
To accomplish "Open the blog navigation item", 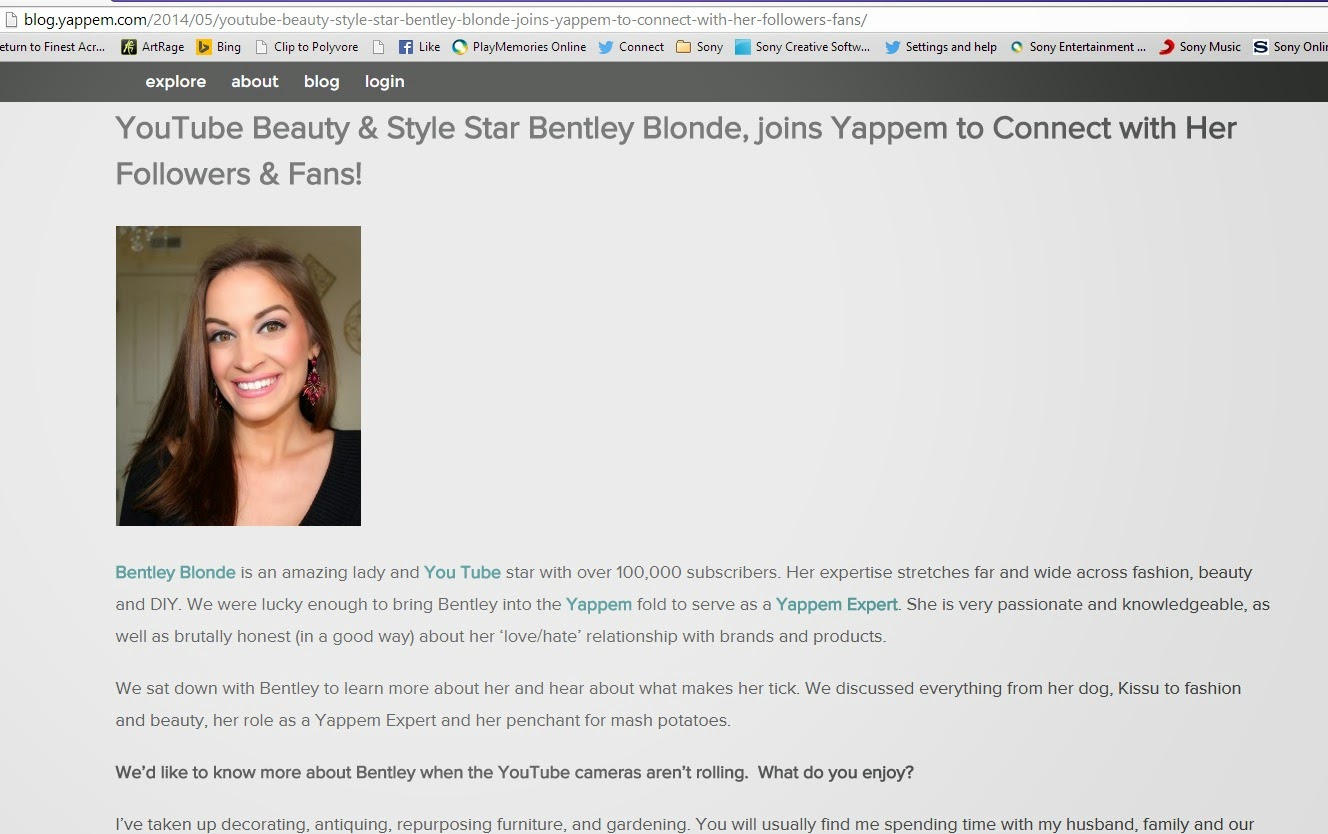I will coord(321,82).
